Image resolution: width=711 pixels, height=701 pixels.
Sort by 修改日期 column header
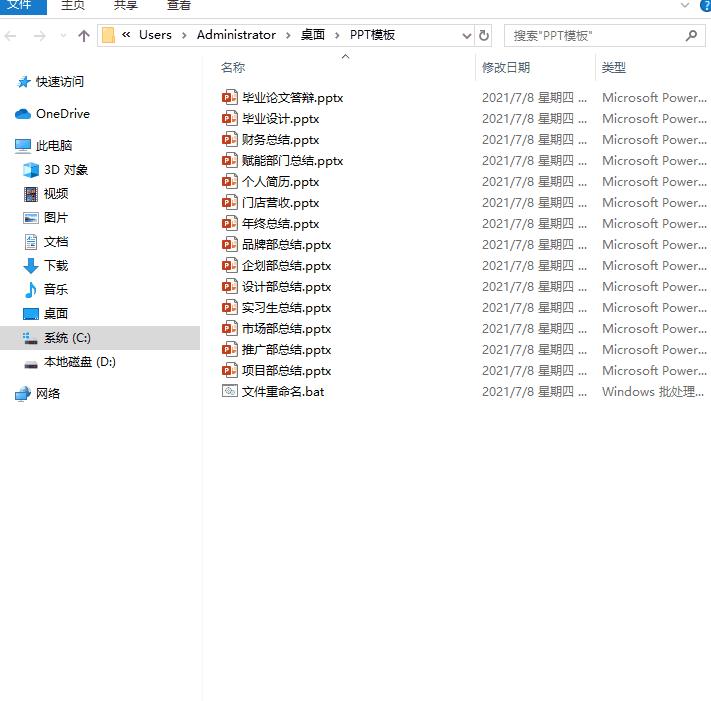(x=506, y=68)
